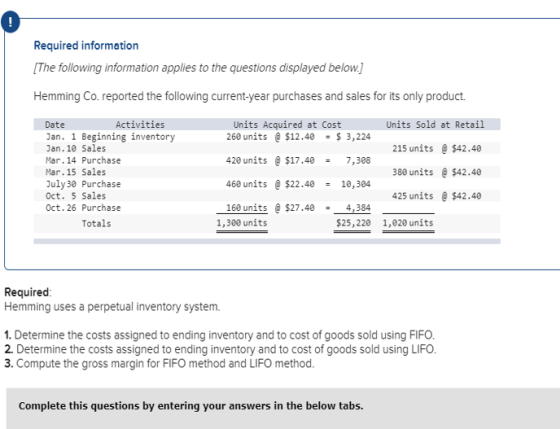Click requirement 3 about gross margin
Screen dimensions: 560x429
pos(159,363)
